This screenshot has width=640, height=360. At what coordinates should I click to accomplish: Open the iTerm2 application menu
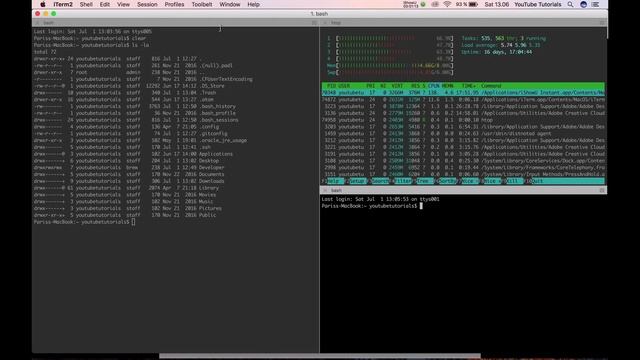click(63, 4)
